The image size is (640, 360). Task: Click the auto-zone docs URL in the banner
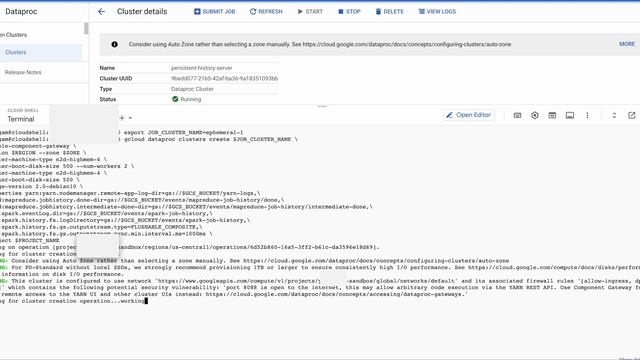[407, 44]
